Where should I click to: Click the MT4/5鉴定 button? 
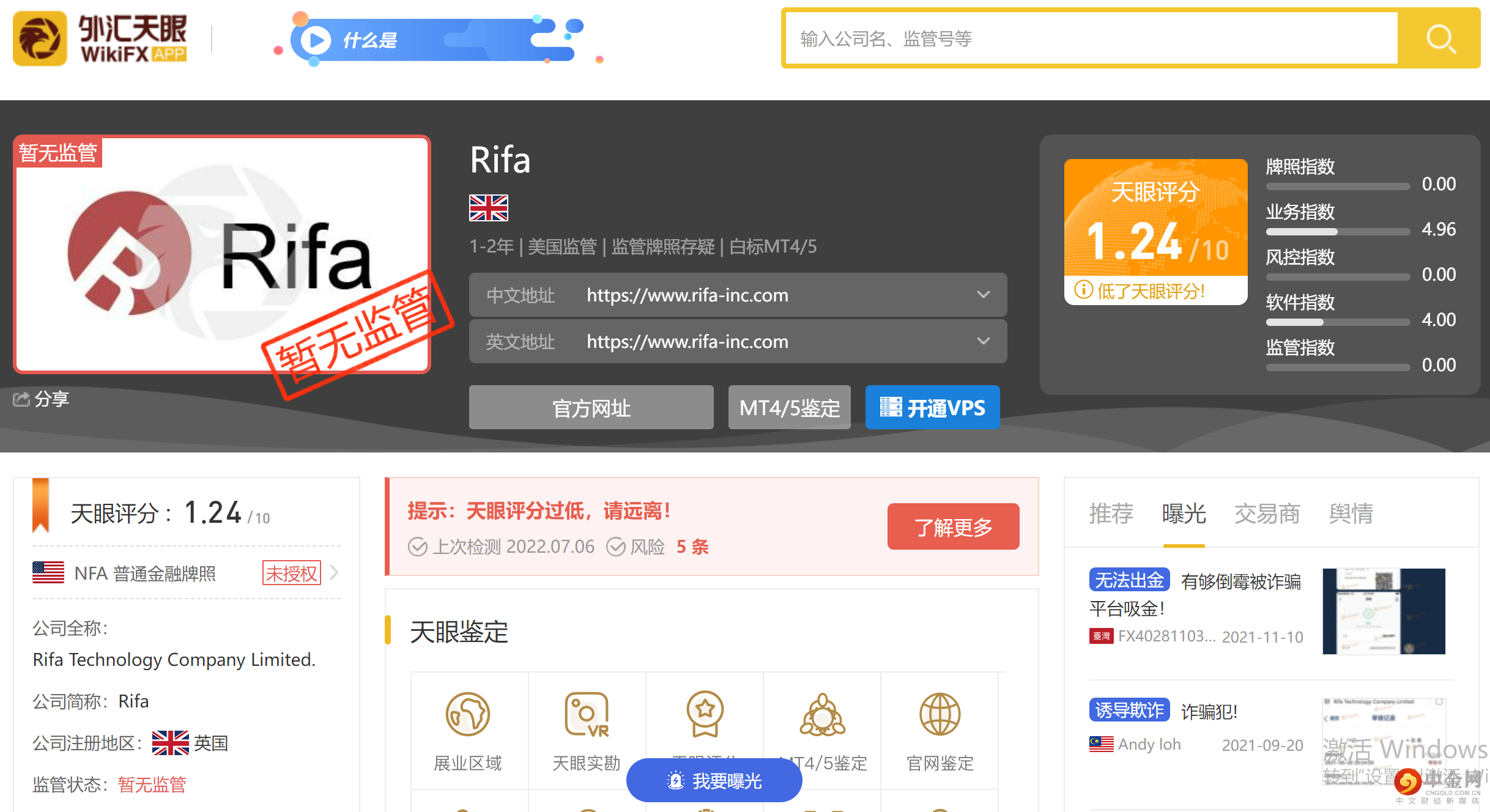point(789,407)
